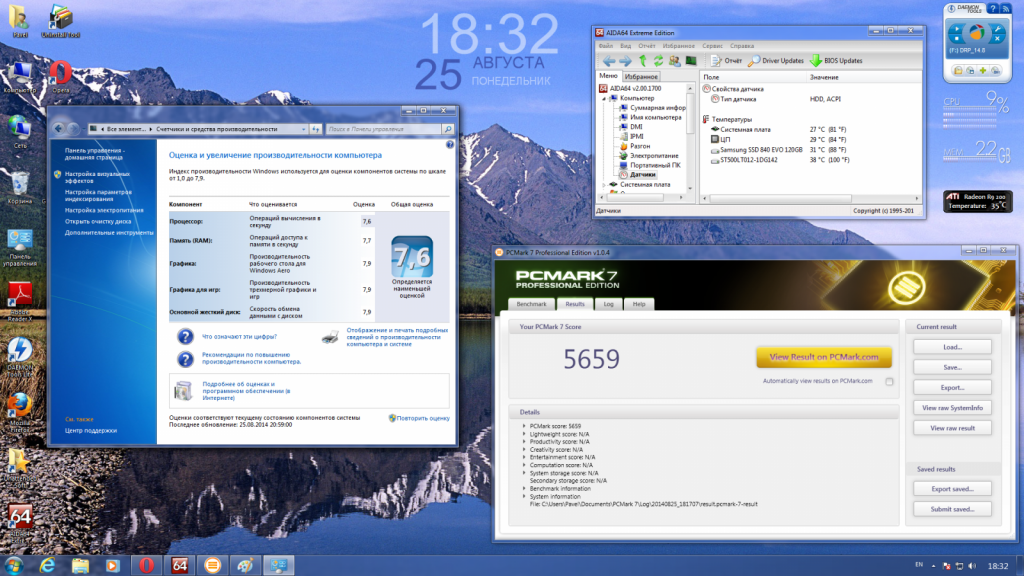Expand the PCMark score details entry
Screen dimensions: 1024x576
(x=523, y=426)
